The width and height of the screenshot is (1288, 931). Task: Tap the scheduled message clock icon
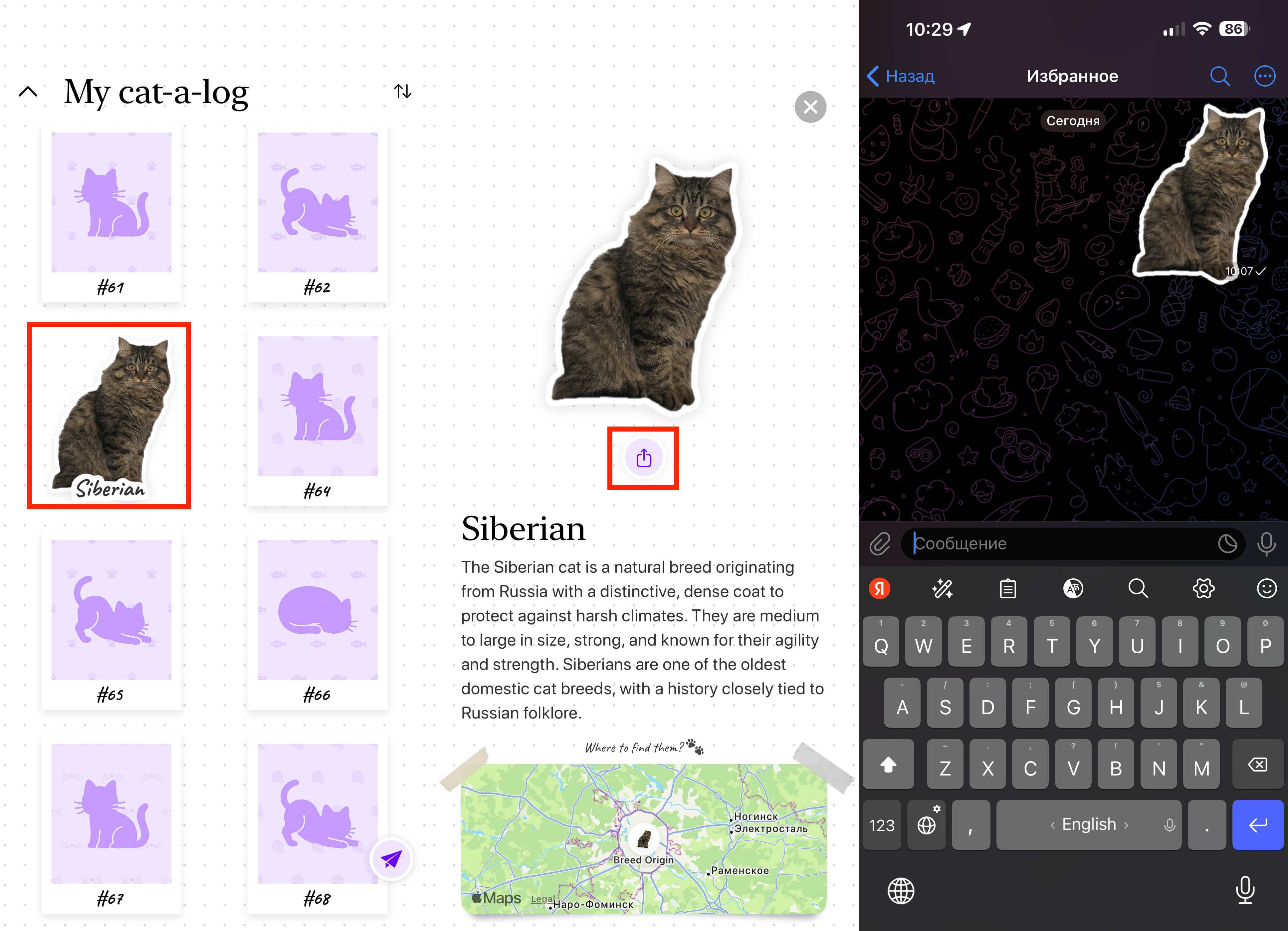[x=1227, y=544]
